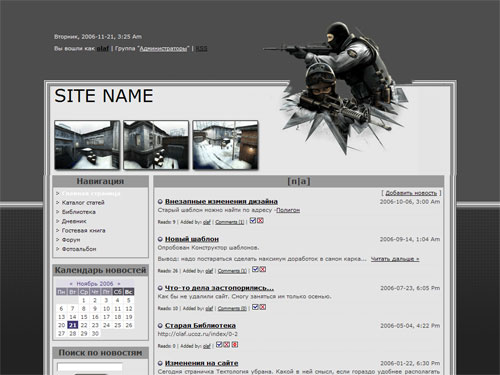
Task: Open the first snowy map thumbnail
Action: pyautogui.click(x=87, y=145)
